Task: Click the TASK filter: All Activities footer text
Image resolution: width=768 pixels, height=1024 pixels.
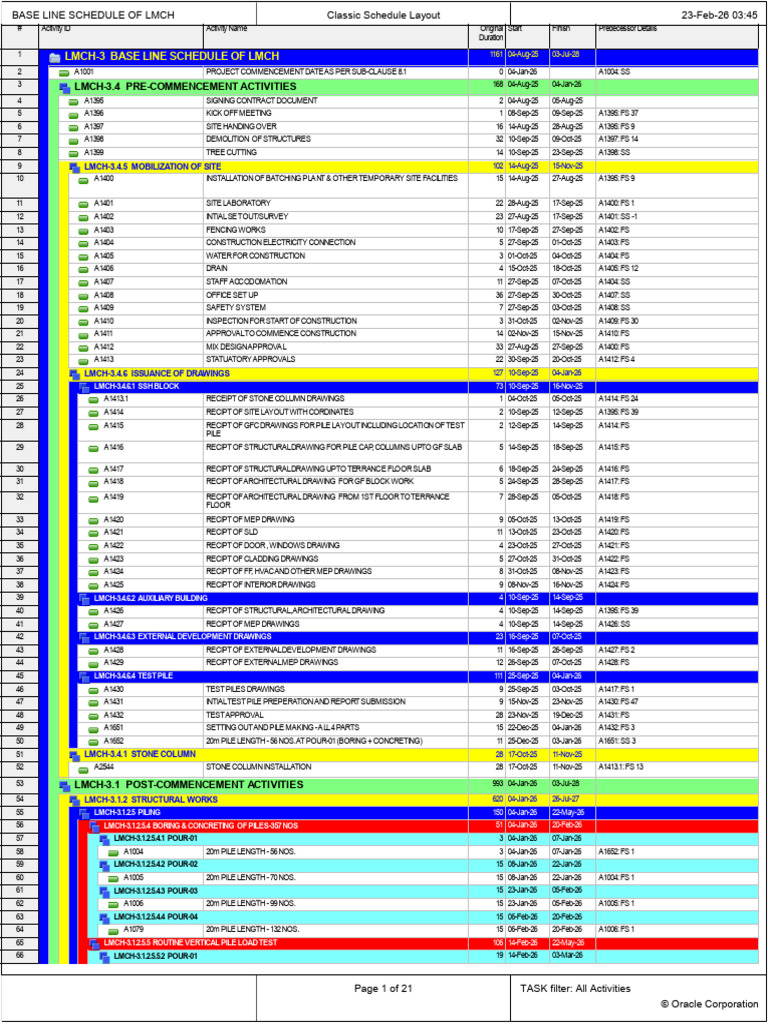Action: tap(575, 989)
